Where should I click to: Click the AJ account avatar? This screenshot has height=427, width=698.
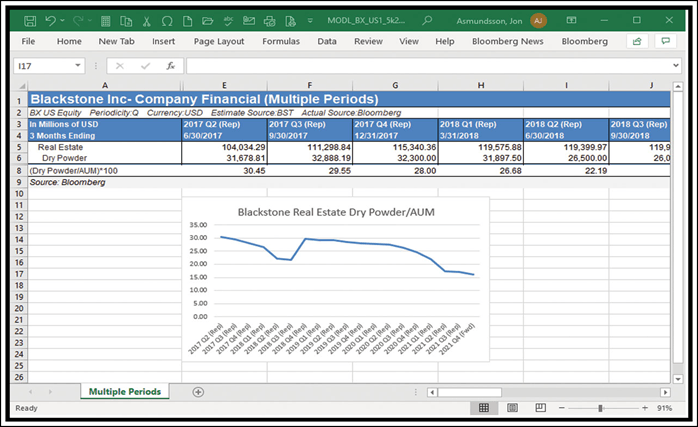(x=539, y=20)
